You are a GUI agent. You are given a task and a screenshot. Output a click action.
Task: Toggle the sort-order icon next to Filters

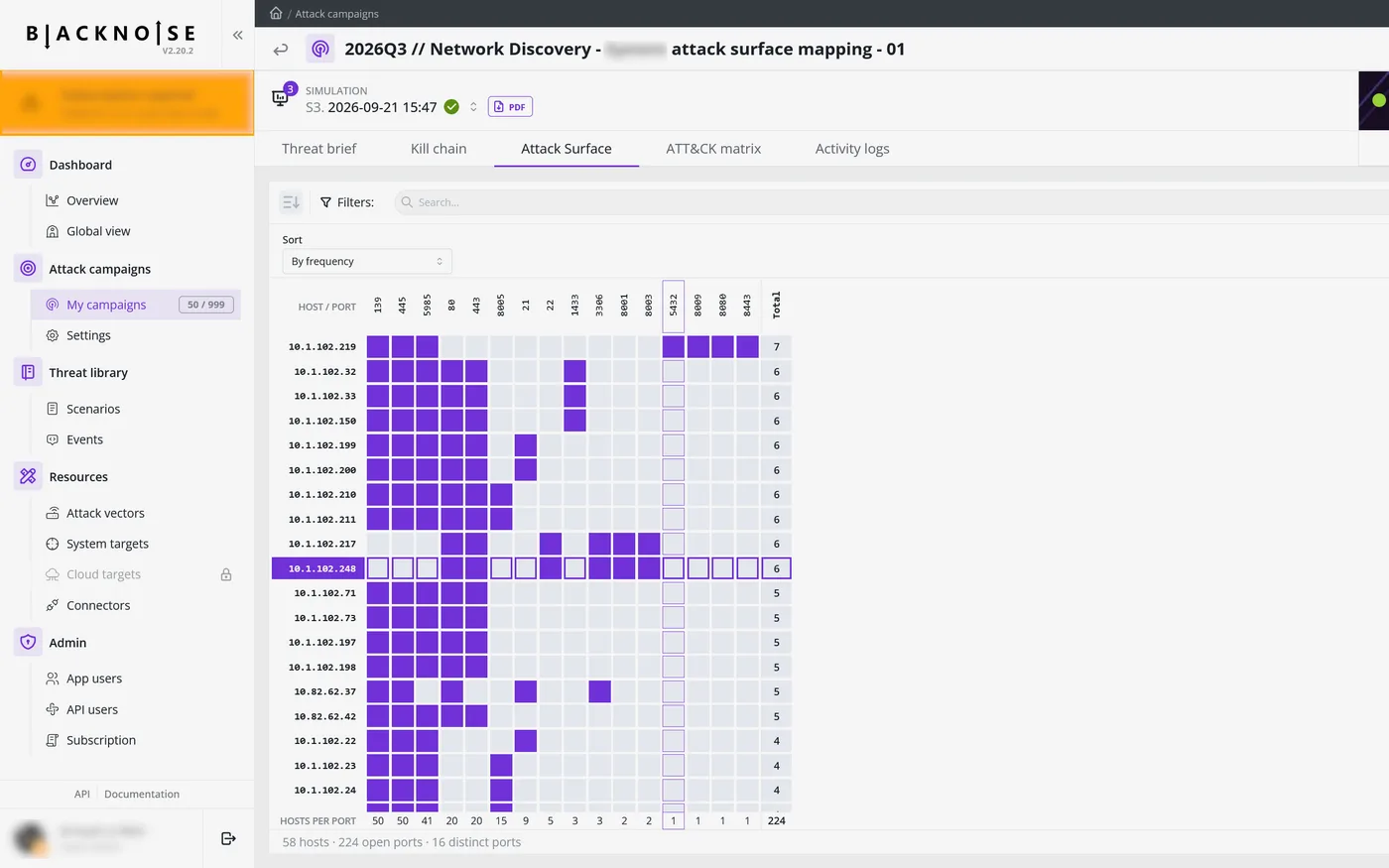[291, 202]
